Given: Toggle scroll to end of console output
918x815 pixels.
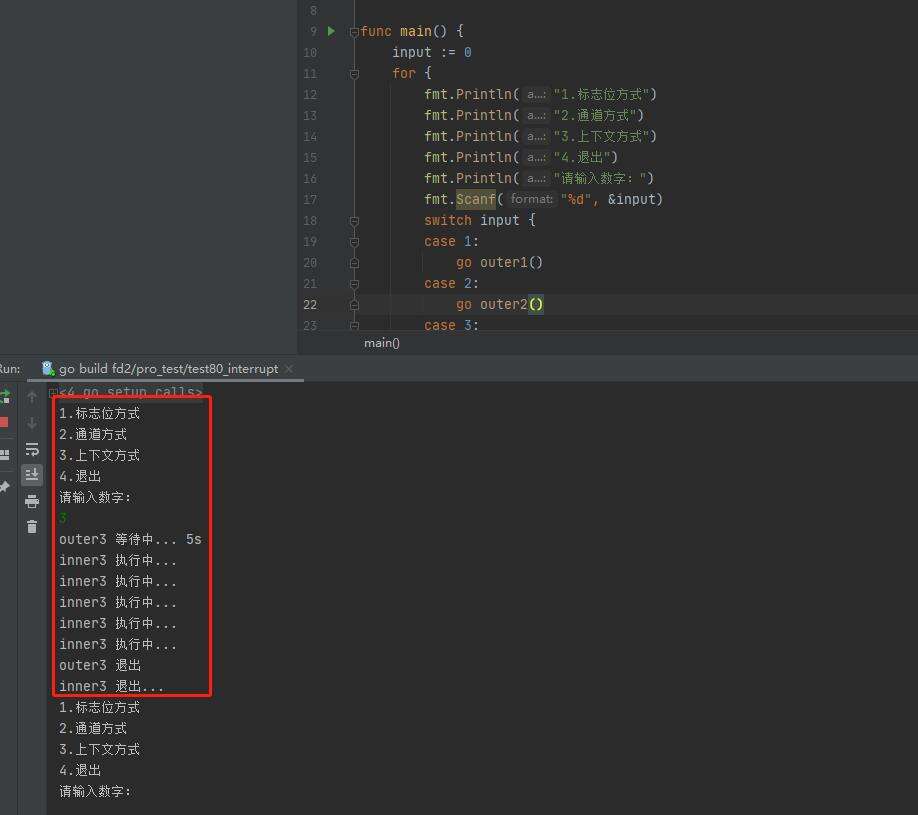Looking at the screenshot, I should (x=32, y=474).
